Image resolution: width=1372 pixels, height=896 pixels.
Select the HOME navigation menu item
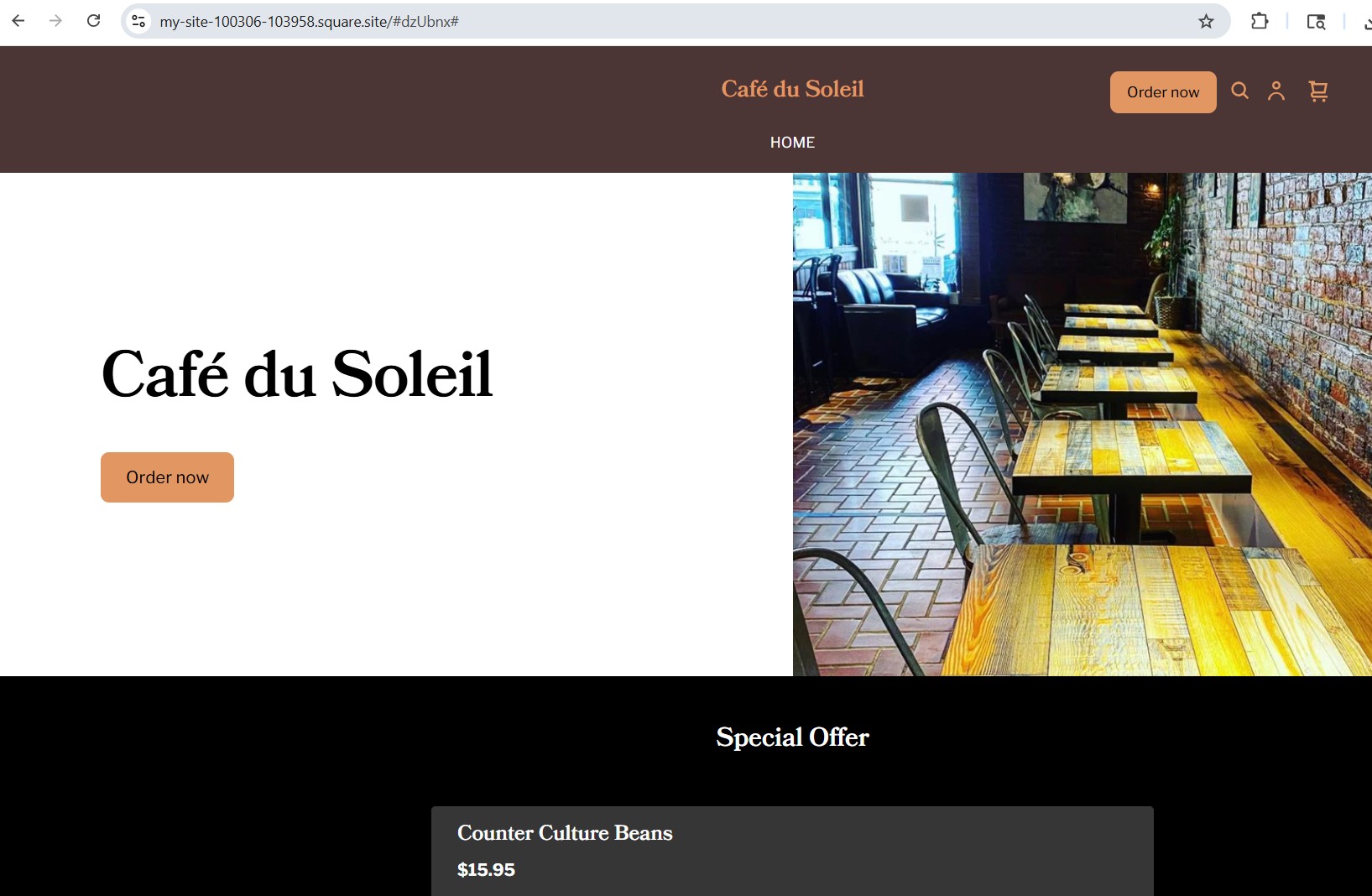tap(792, 143)
